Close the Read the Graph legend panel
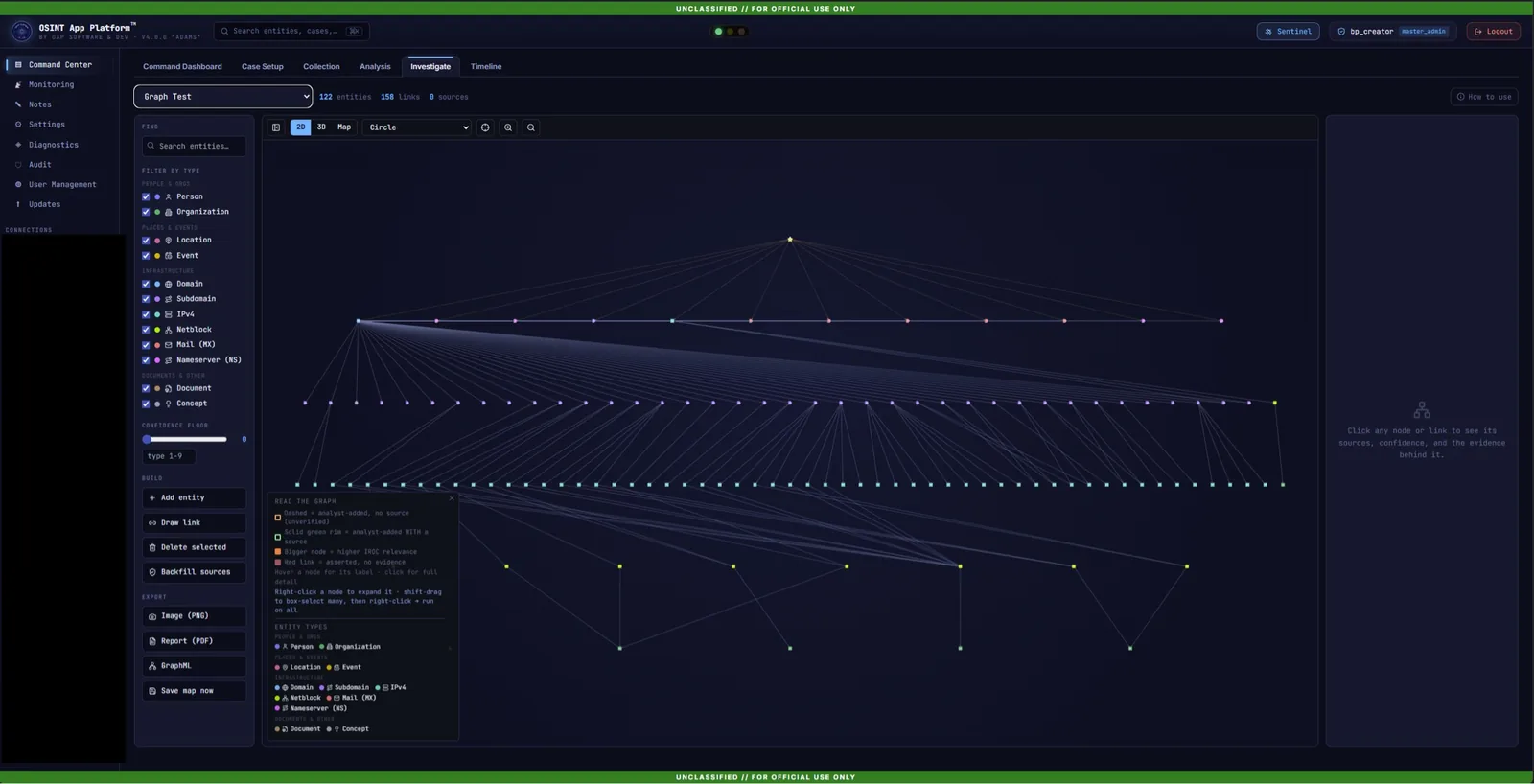 pyautogui.click(x=452, y=498)
